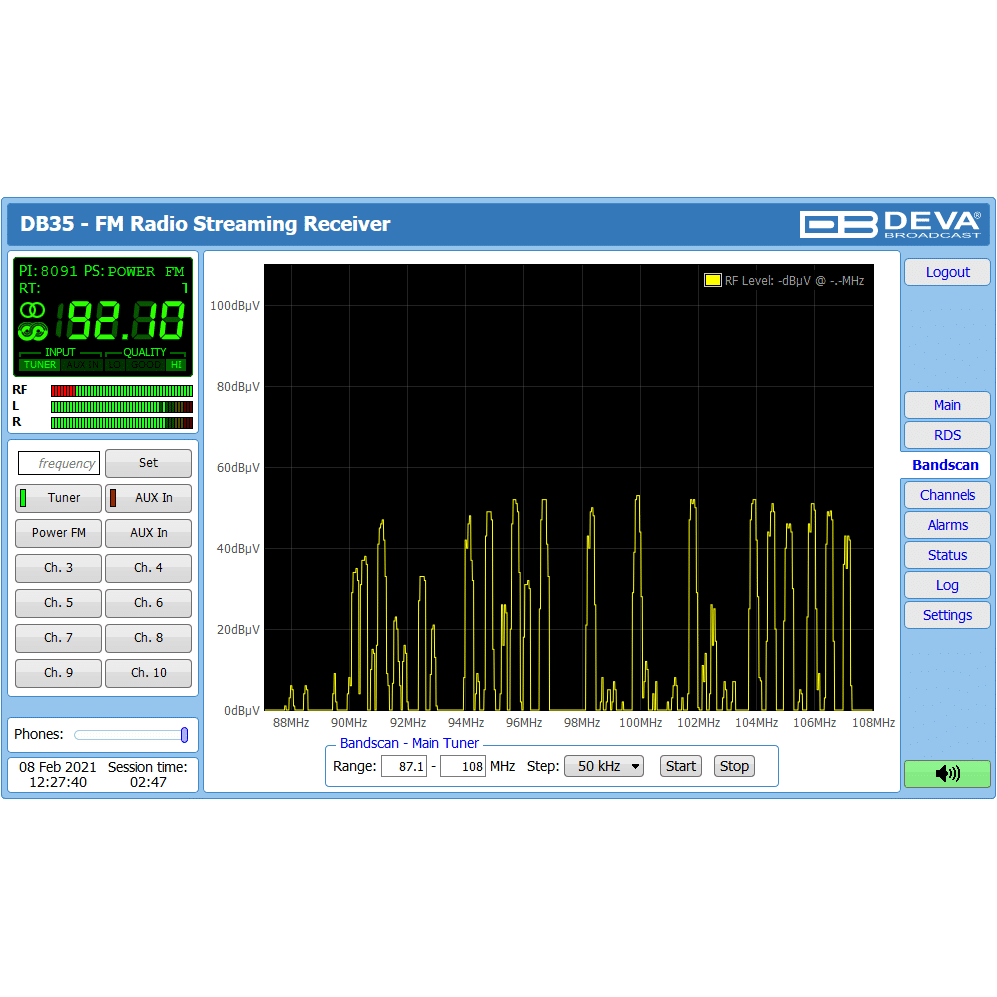Switch to the Bandscan tab
Viewport: 997px width, 997px height.
(945, 465)
